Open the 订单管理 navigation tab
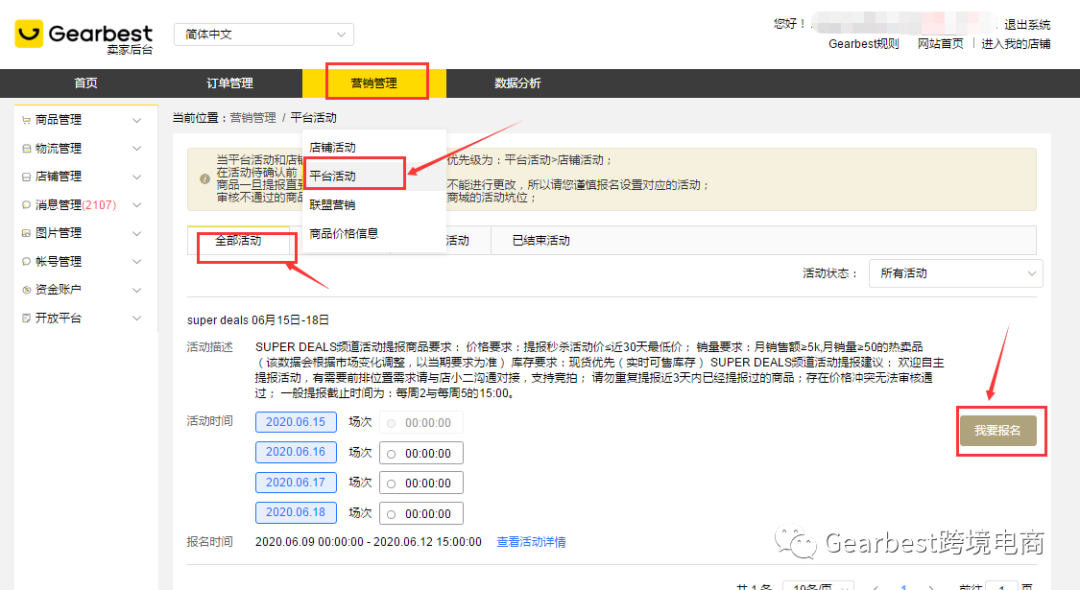 230,83
